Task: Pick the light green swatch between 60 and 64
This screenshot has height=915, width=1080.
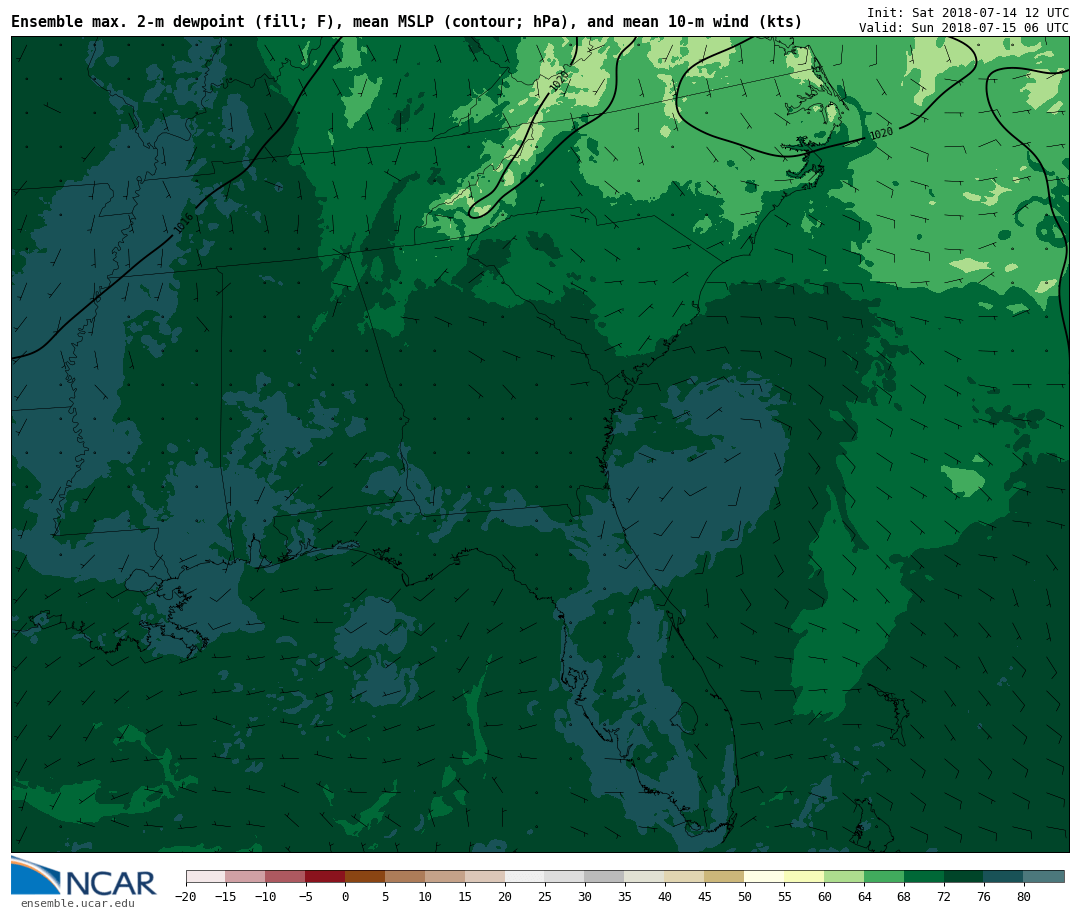Action: tap(844, 877)
